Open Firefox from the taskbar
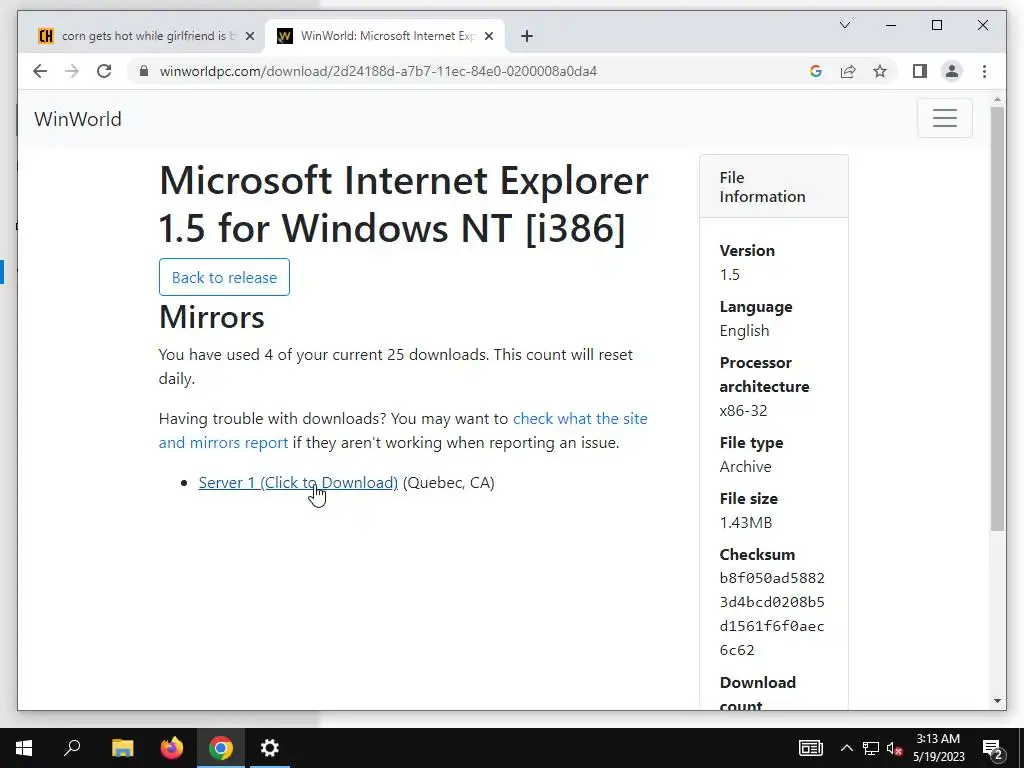The height and width of the screenshot is (768, 1024). (x=172, y=748)
